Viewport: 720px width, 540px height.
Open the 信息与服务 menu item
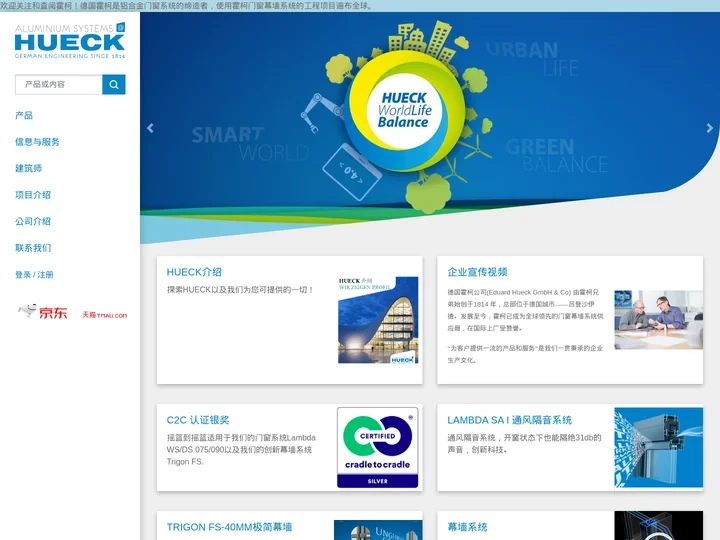click(x=37, y=142)
